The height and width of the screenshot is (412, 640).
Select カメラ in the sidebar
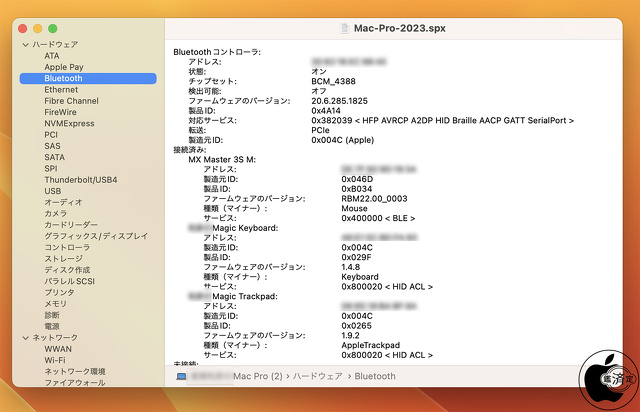coord(56,214)
